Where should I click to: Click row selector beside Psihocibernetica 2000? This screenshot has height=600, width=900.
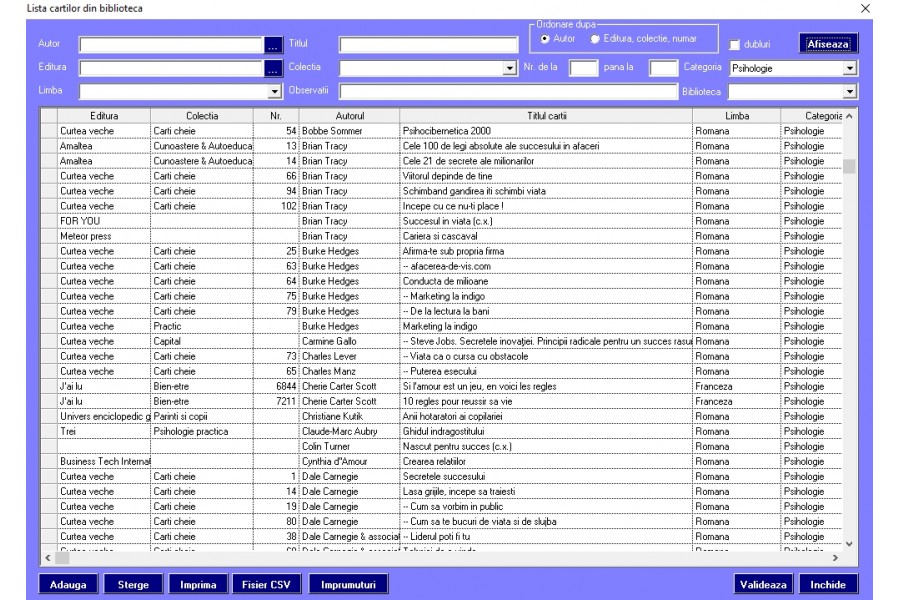click(x=49, y=131)
